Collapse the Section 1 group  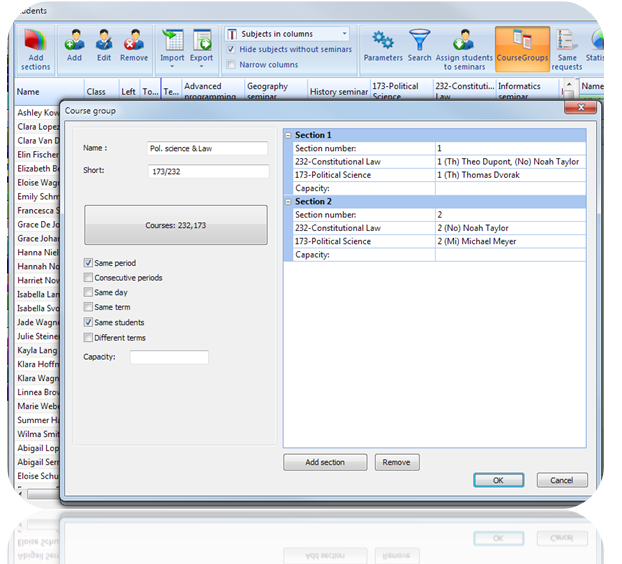coord(289,135)
